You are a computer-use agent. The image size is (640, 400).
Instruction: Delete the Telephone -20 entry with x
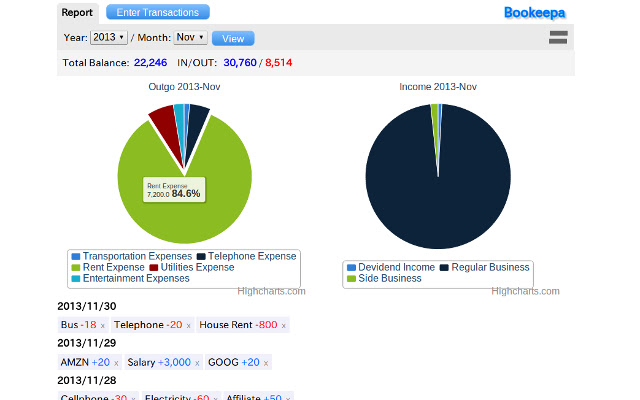tap(189, 326)
